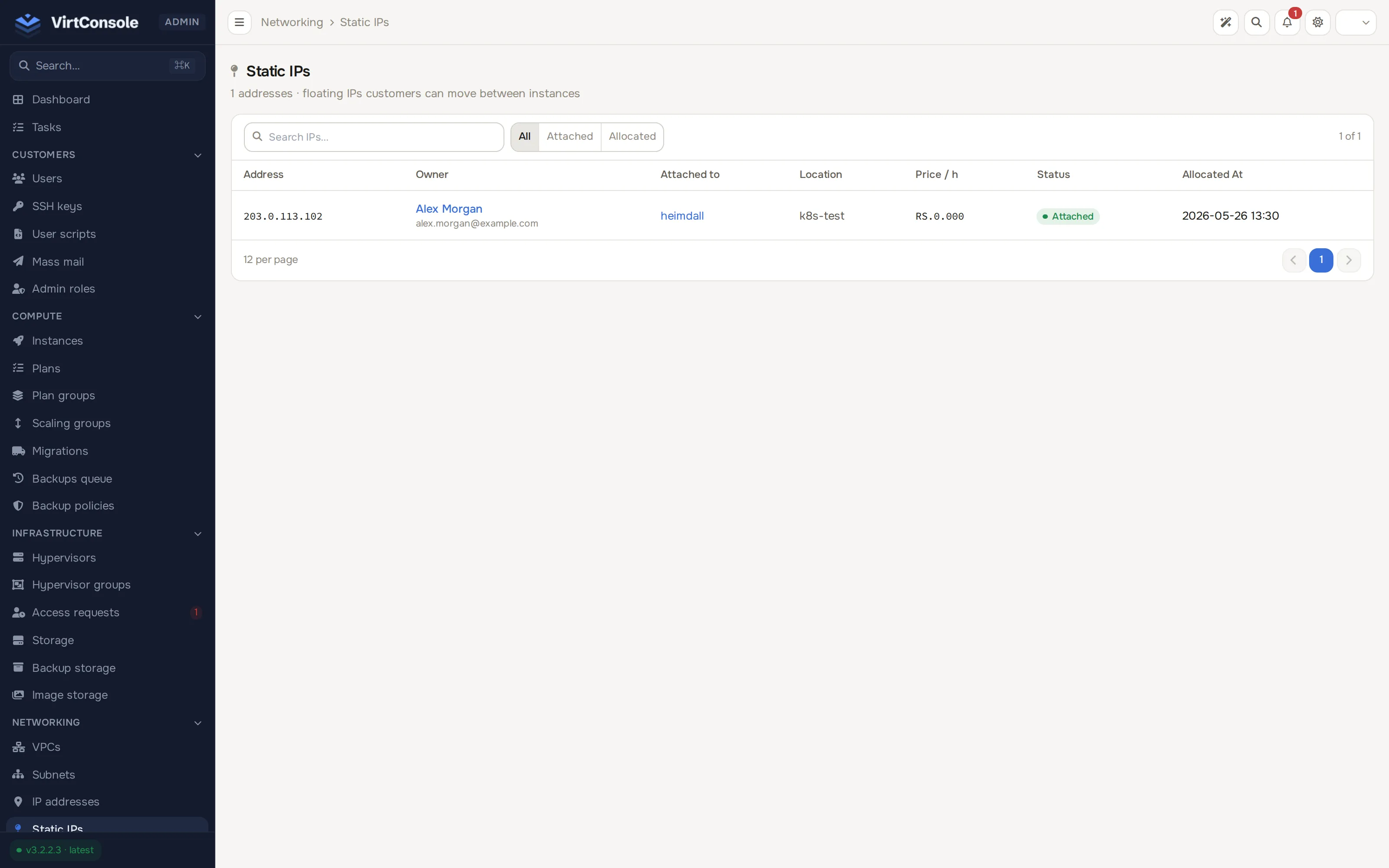Filter IPs by Attached
Image resolution: width=1389 pixels, height=868 pixels.
click(x=569, y=137)
